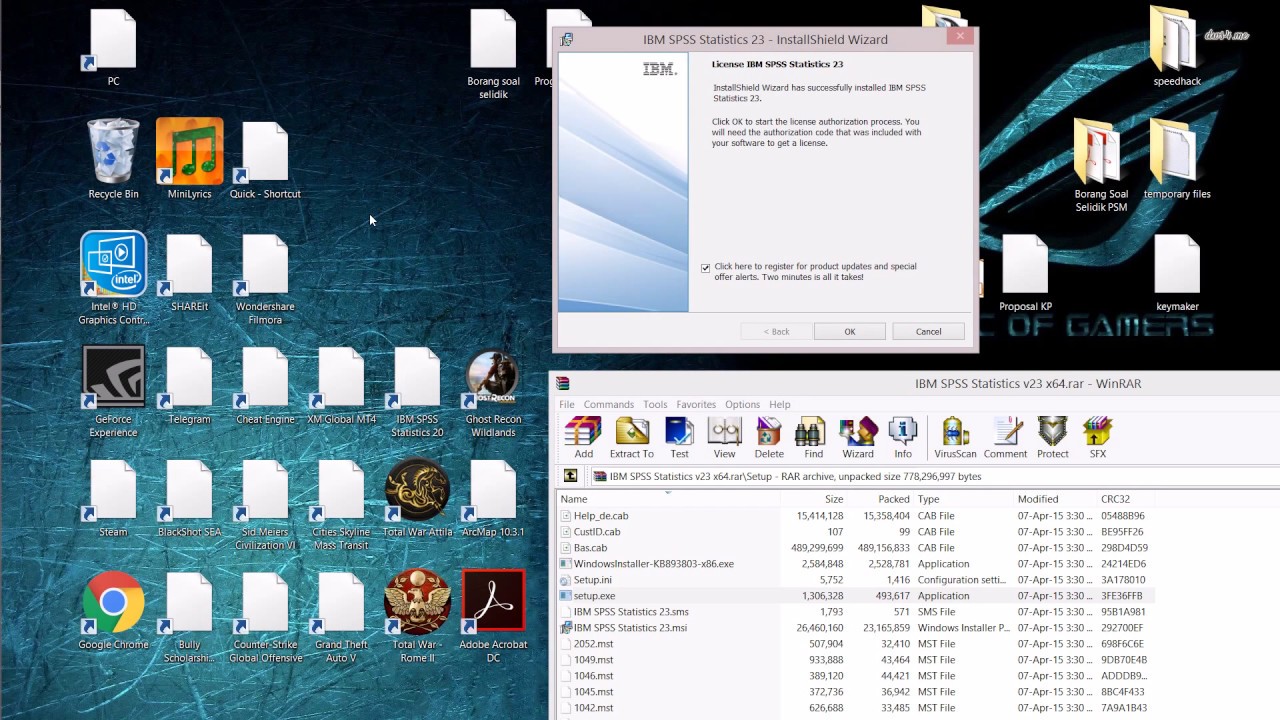Open the File menu in WinRAR
1280x720 pixels.
tap(567, 404)
